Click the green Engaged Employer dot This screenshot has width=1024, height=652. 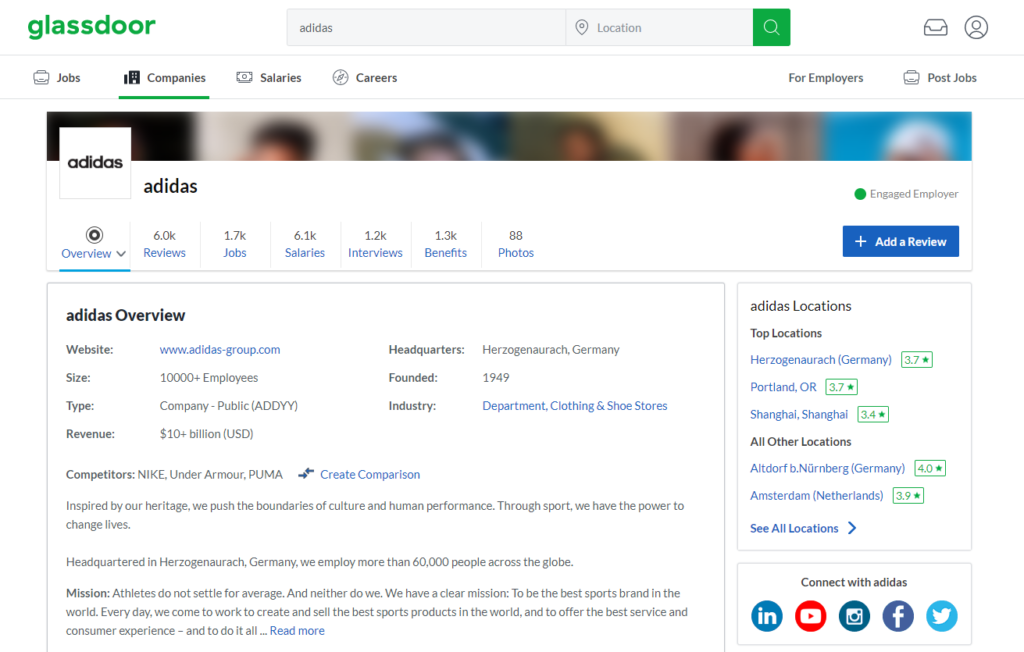(x=860, y=194)
